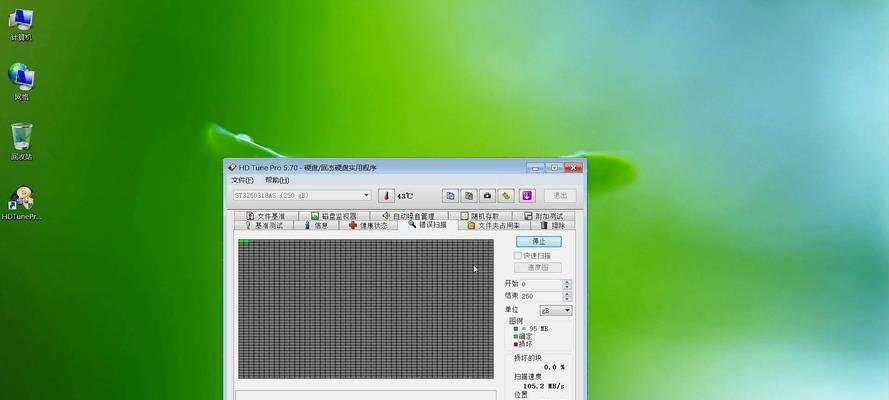Click the 速度图 speed map button

pos(537,267)
